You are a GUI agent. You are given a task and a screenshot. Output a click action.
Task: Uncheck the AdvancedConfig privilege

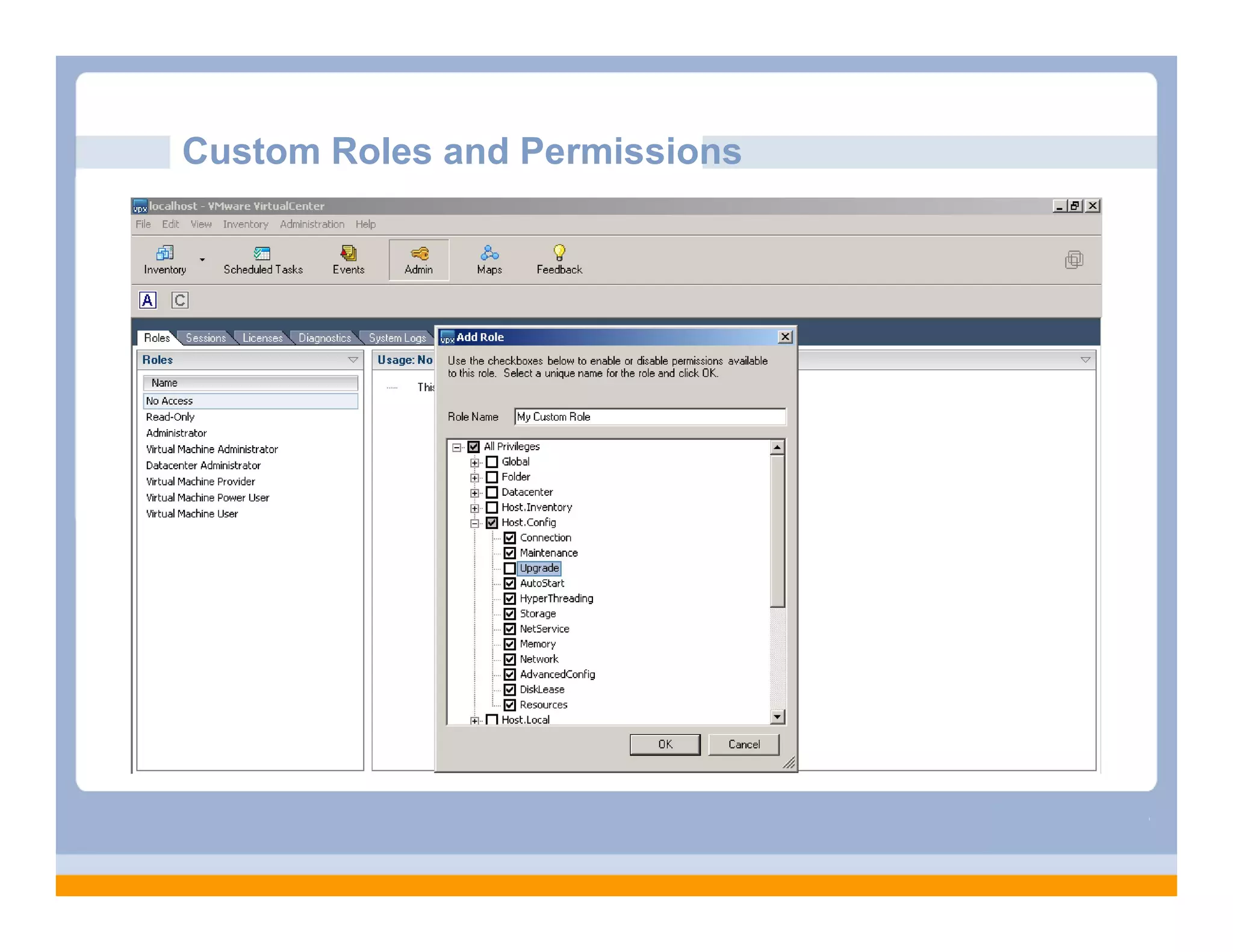click(510, 675)
